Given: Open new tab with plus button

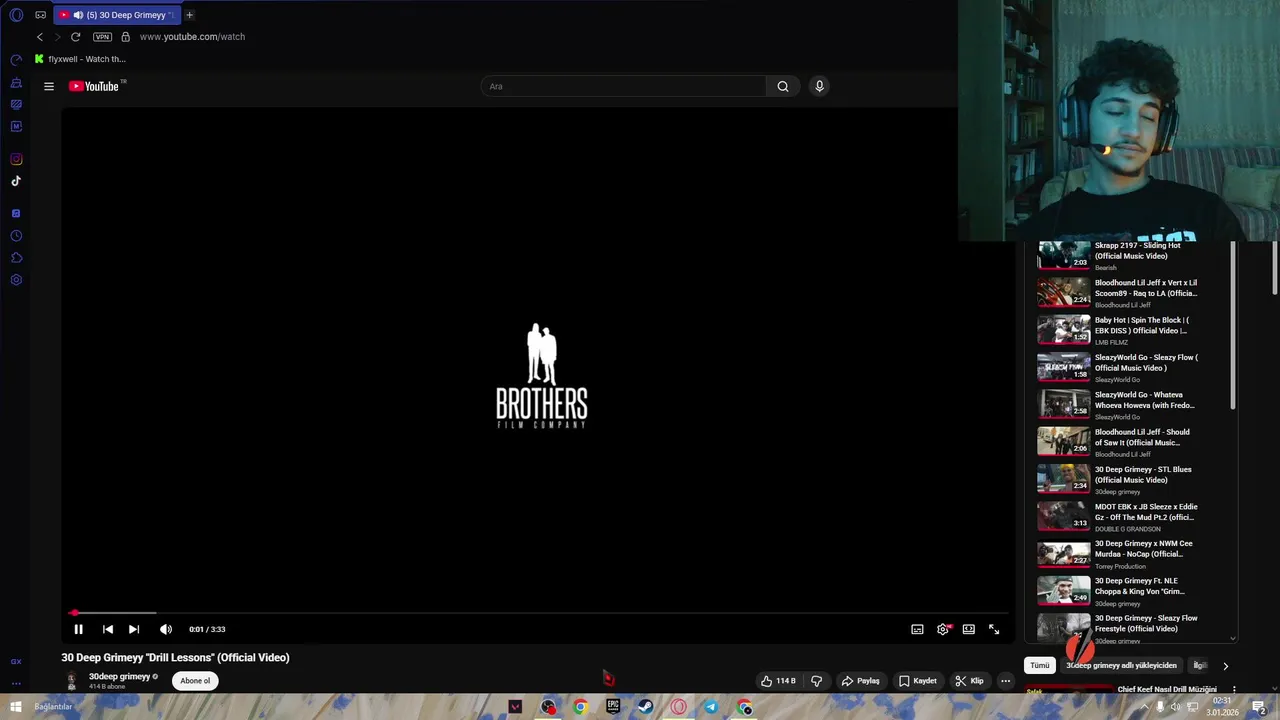Looking at the screenshot, I should coord(189,15).
